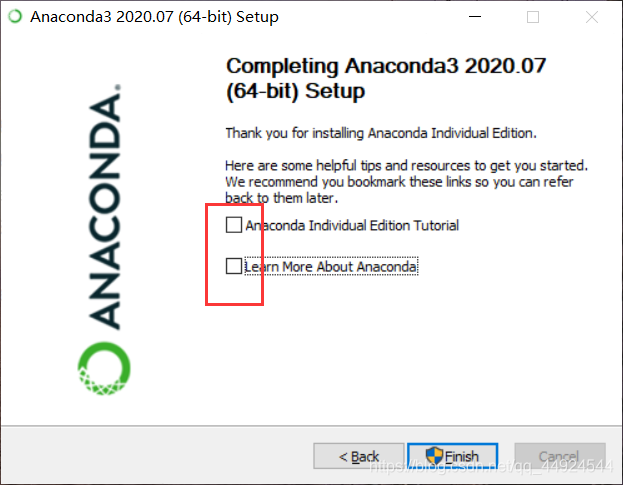The width and height of the screenshot is (623, 485).
Task: Minimize the Anaconda3 Setup window
Action: 475,17
